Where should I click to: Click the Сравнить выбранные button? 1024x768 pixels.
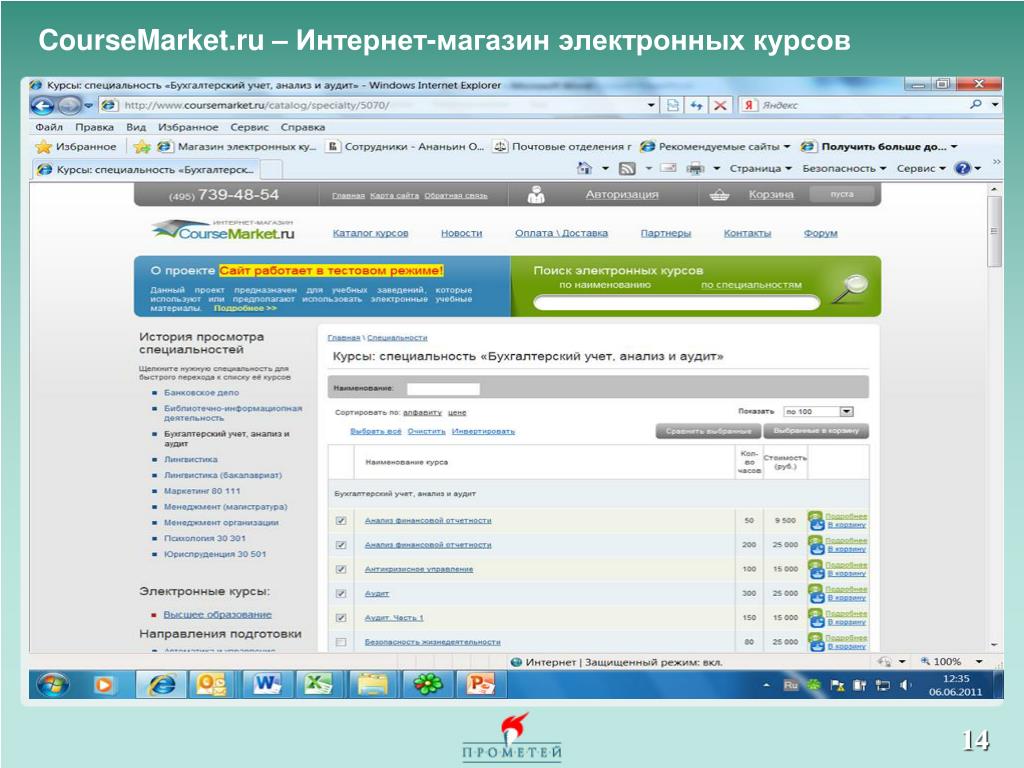[x=708, y=431]
